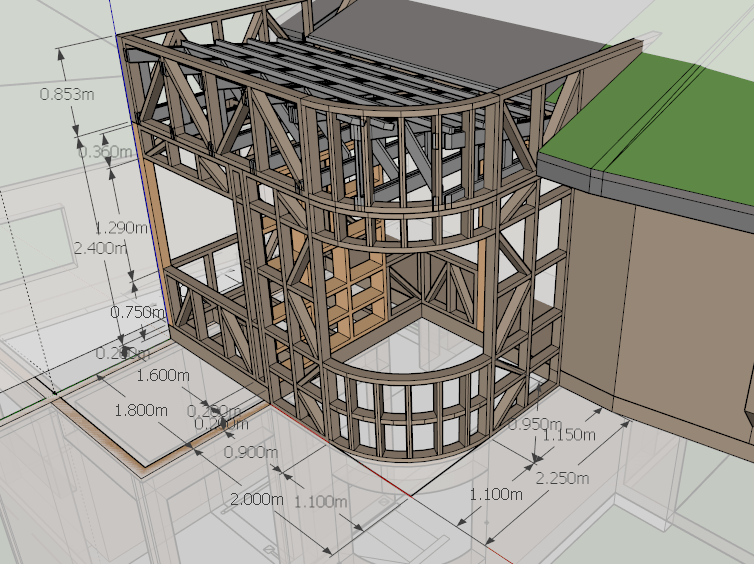Click the 2.250m dimension text
The image size is (754, 564).
point(560,477)
